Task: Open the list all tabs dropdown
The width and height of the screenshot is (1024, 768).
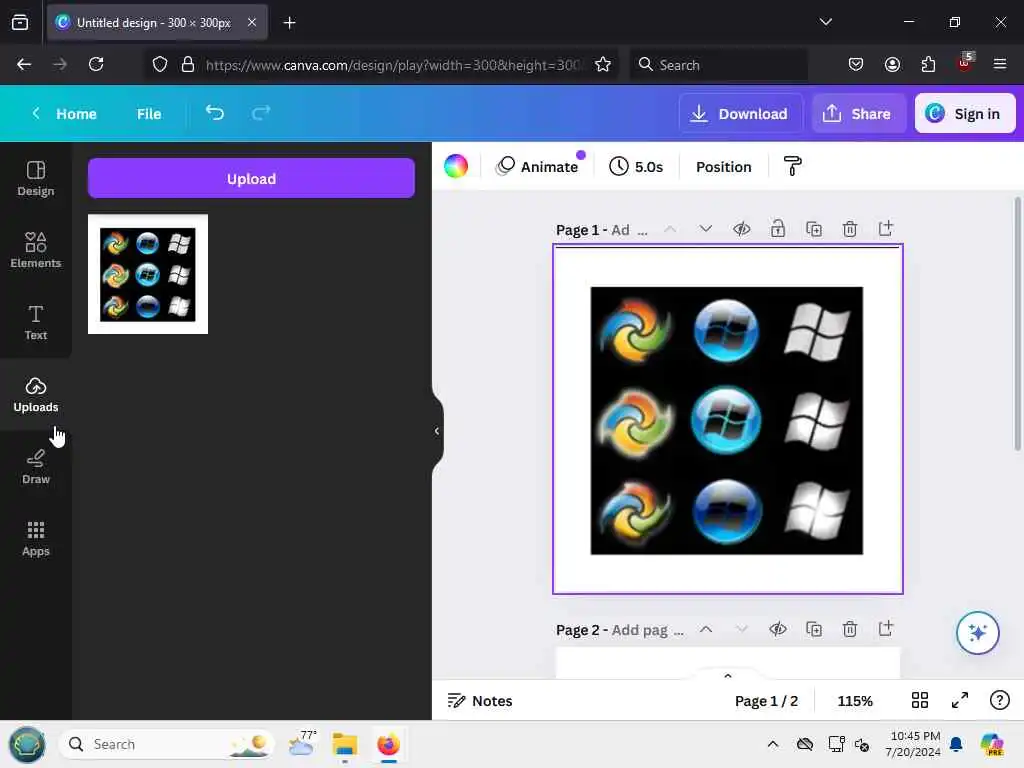Action: click(x=825, y=22)
